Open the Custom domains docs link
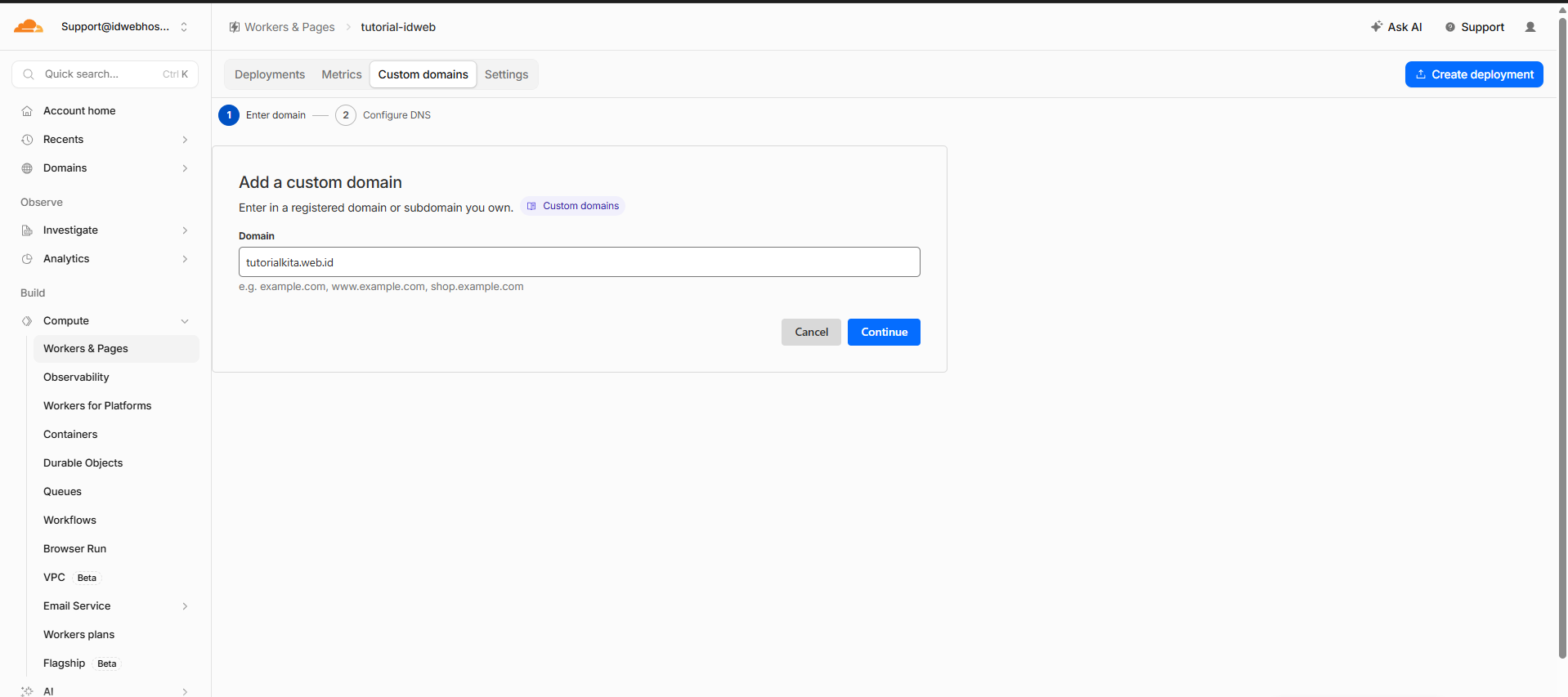 pyautogui.click(x=572, y=206)
